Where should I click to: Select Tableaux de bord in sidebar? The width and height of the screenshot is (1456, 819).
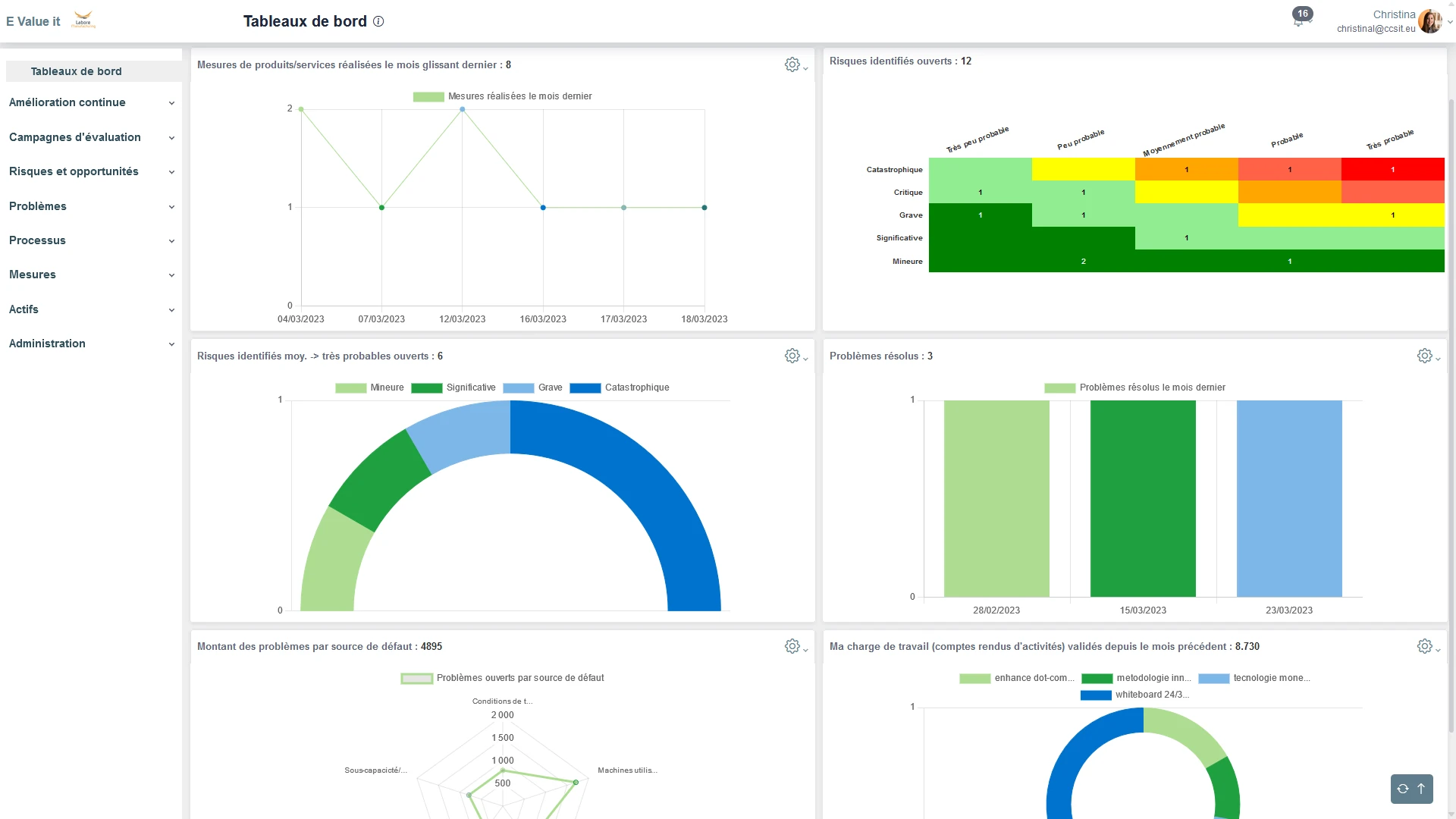click(x=94, y=71)
